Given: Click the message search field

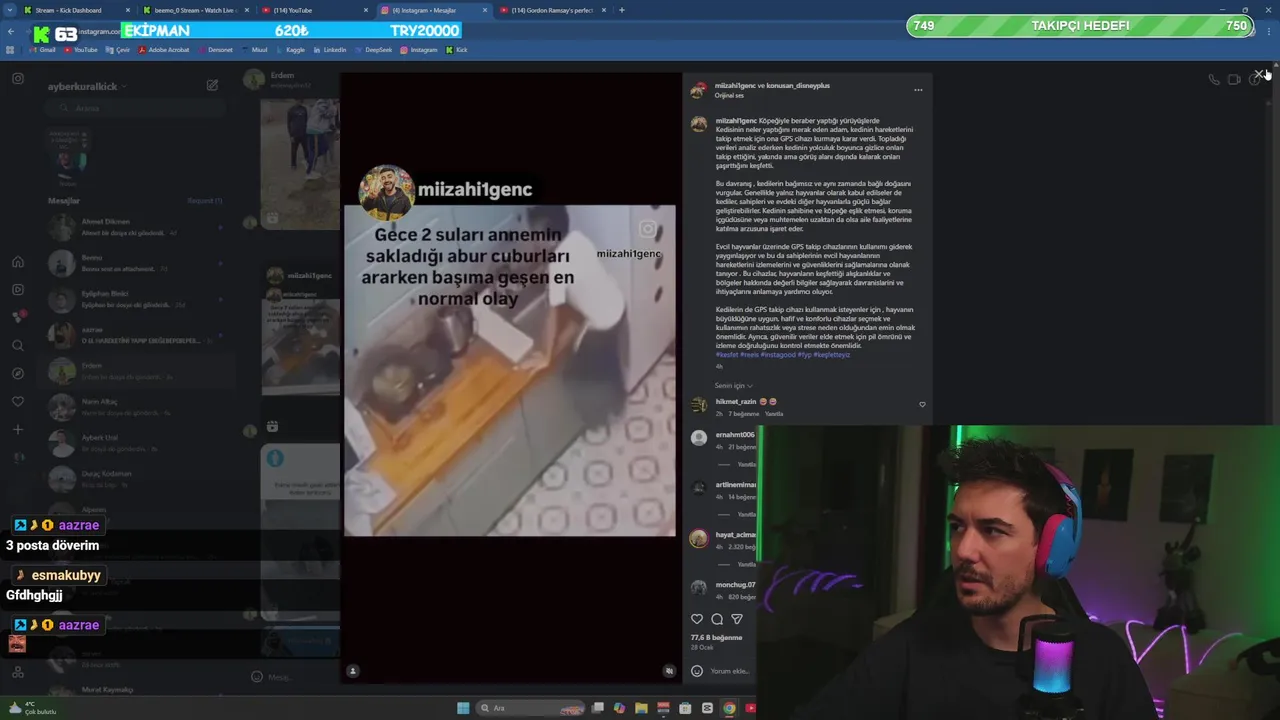Looking at the screenshot, I should click(x=133, y=108).
